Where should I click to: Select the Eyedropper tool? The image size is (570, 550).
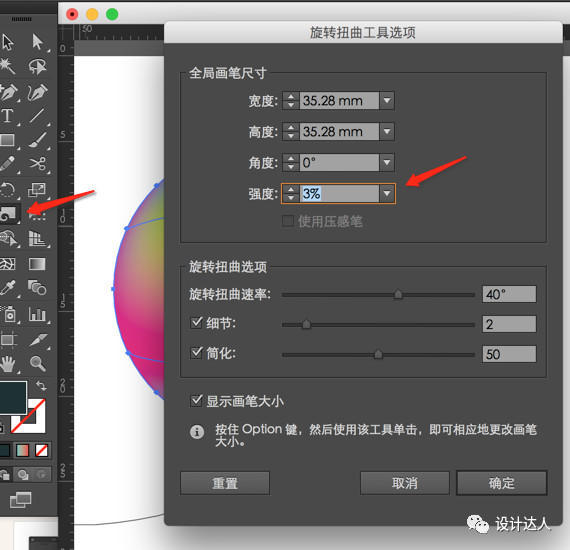(8, 288)
